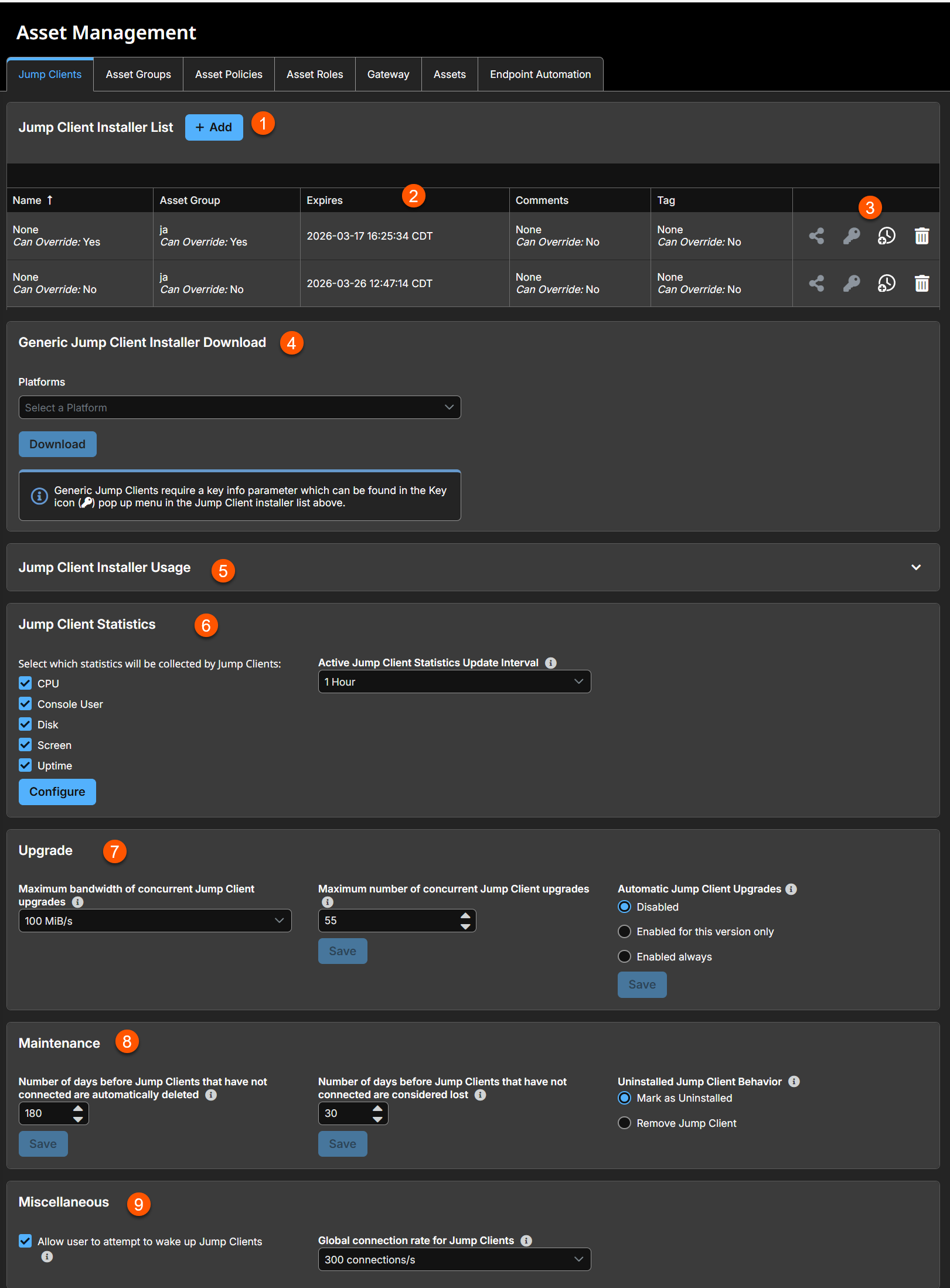
Task: Open the info tooltip next to Automatic Jump Client Upgrades
Action: [792, 889]
